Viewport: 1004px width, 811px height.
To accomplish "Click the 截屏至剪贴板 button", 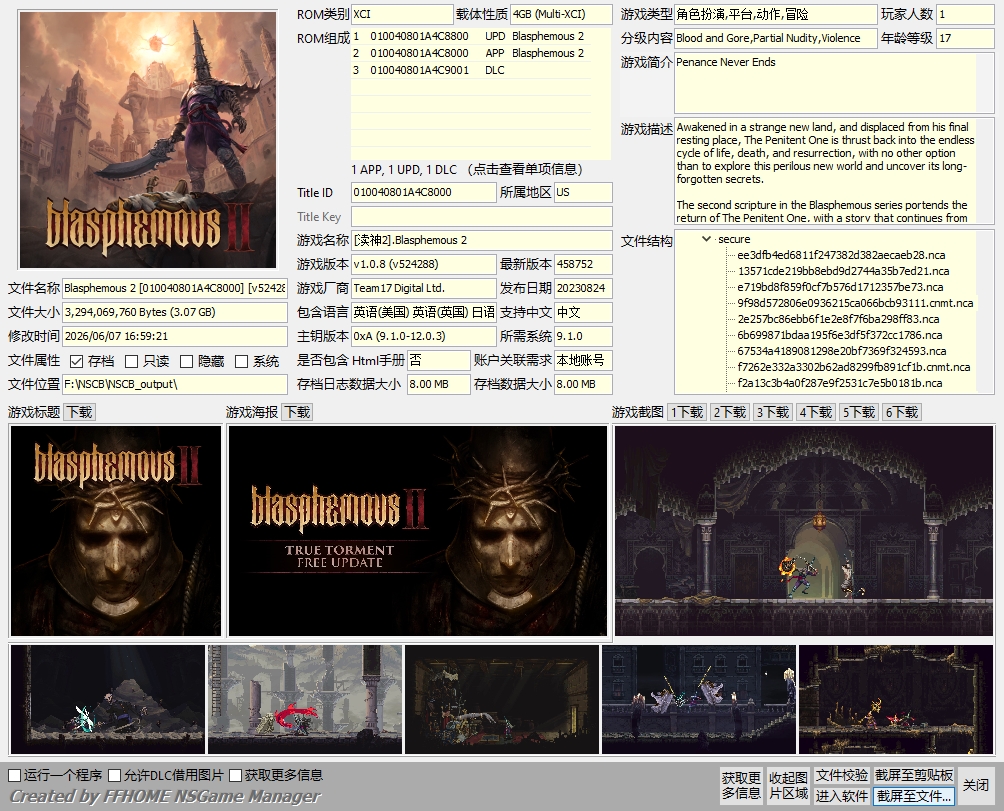I will (x=914, y=775).
